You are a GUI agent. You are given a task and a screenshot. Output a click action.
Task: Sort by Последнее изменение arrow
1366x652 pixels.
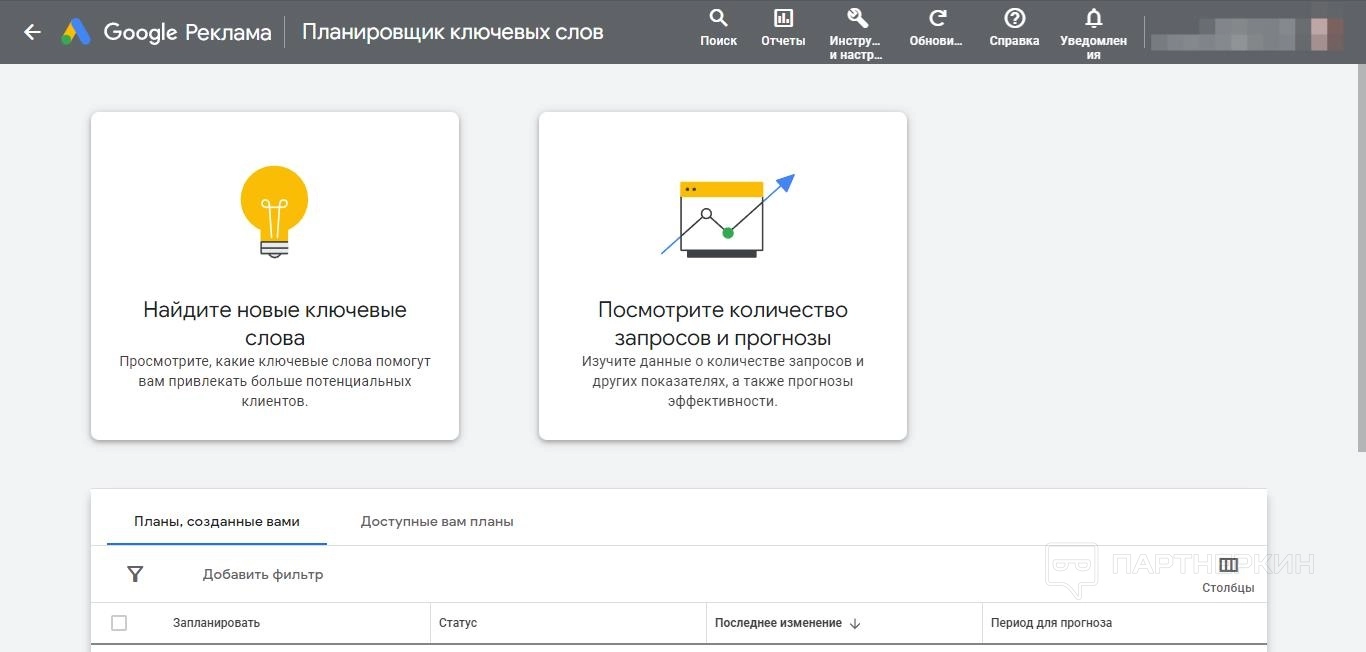point(855,623)
